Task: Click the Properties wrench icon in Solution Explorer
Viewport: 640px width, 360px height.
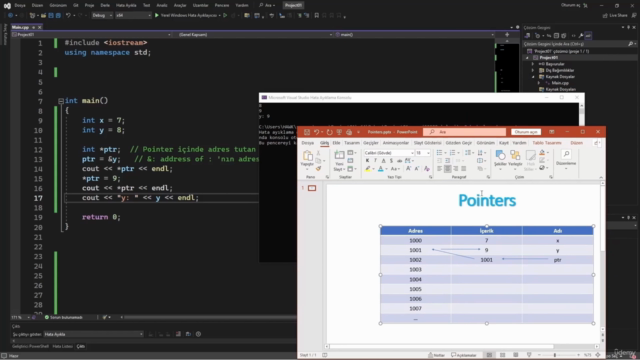Action: point(581,36)
